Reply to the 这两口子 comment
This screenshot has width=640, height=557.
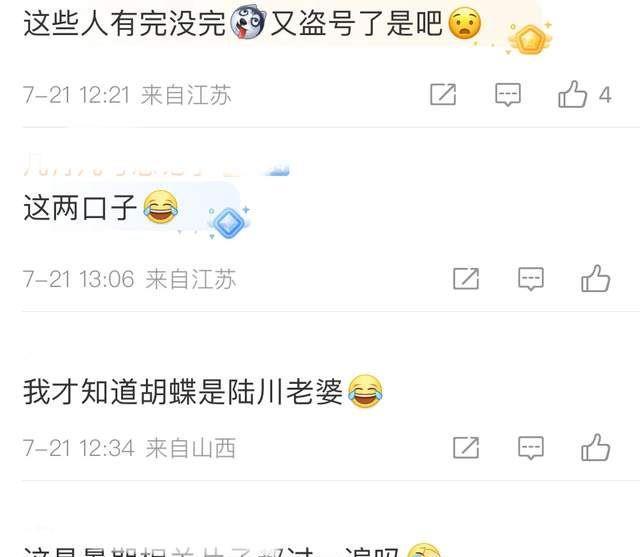pyautogui.click(x=531, y=279)
